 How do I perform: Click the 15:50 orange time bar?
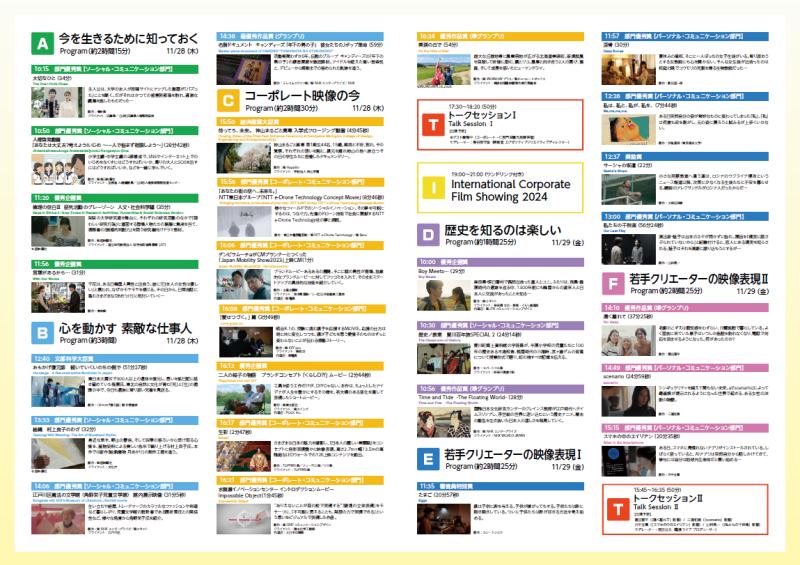coord(300,121)
